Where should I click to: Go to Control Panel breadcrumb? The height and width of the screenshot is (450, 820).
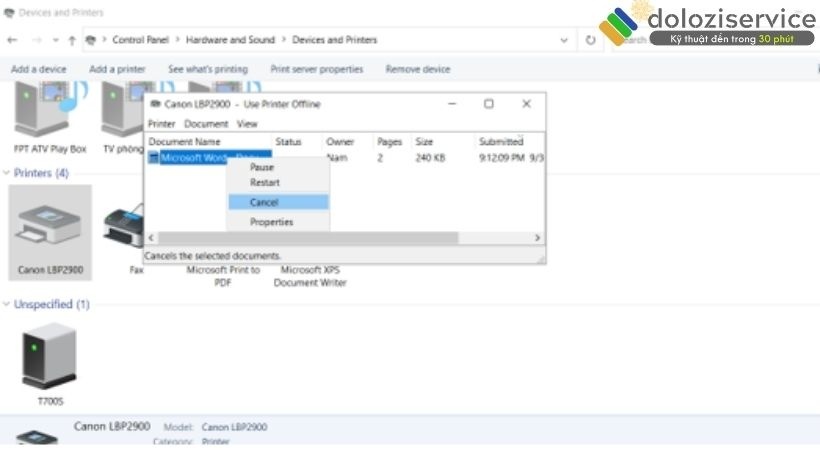tap(141, 40)
